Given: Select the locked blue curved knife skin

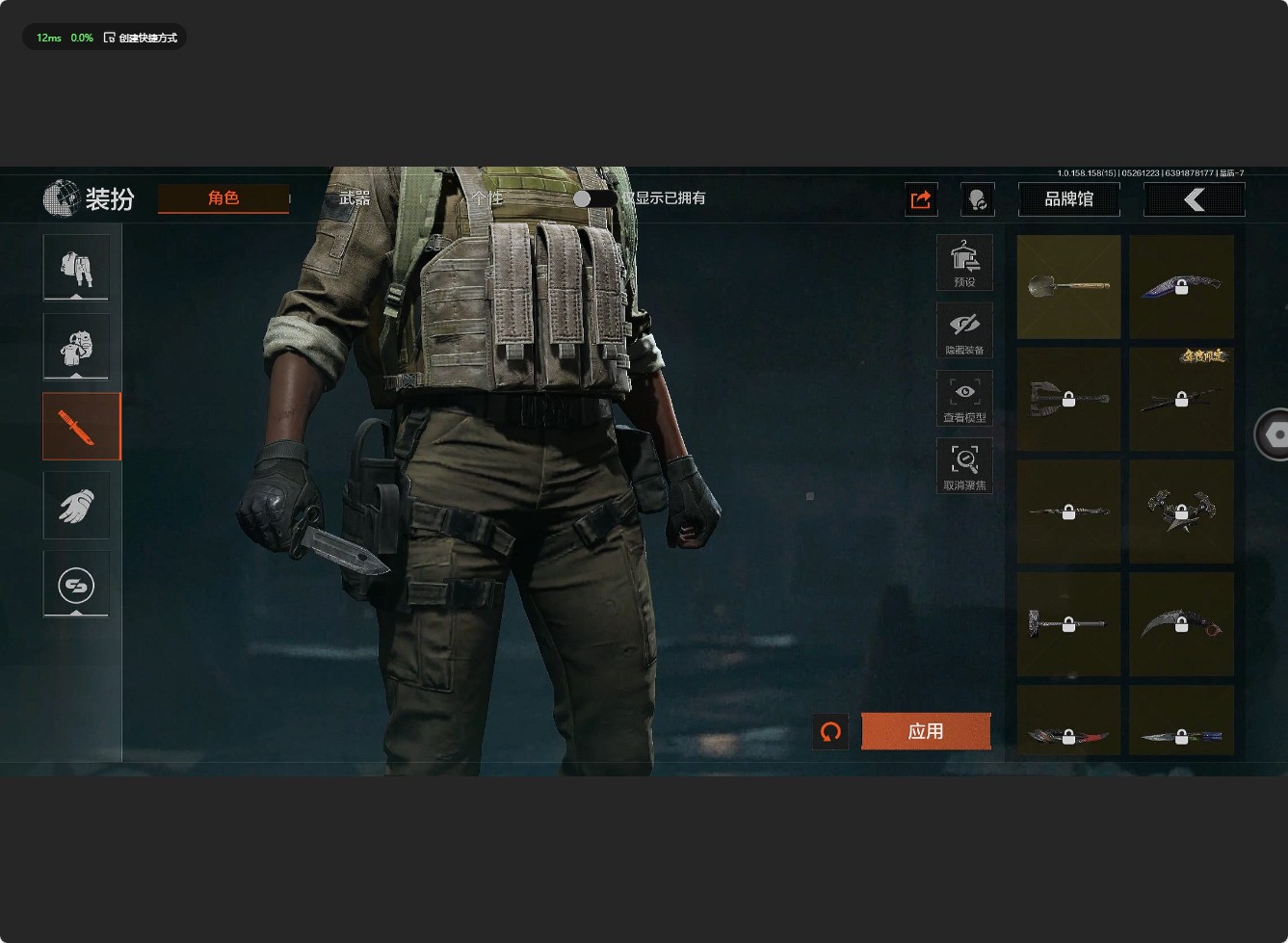Looking at the screenshot, I should pos(1182,287).
